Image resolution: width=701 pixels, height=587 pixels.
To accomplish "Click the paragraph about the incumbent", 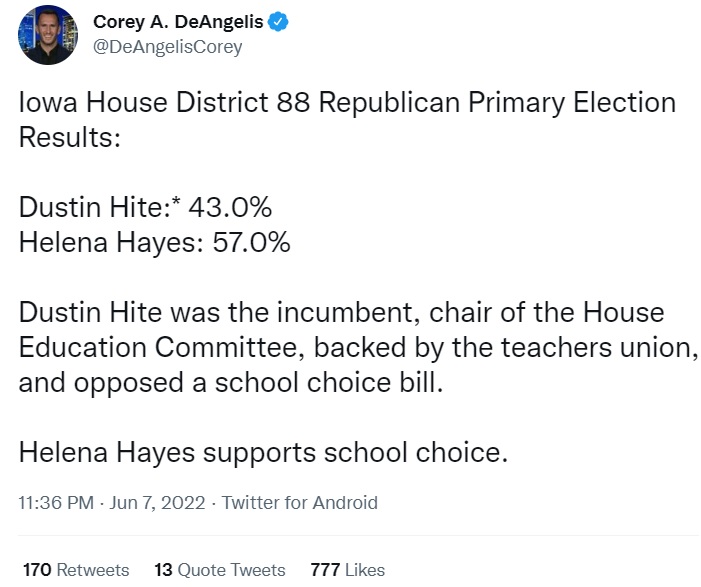I will click(x=358, y=347).
